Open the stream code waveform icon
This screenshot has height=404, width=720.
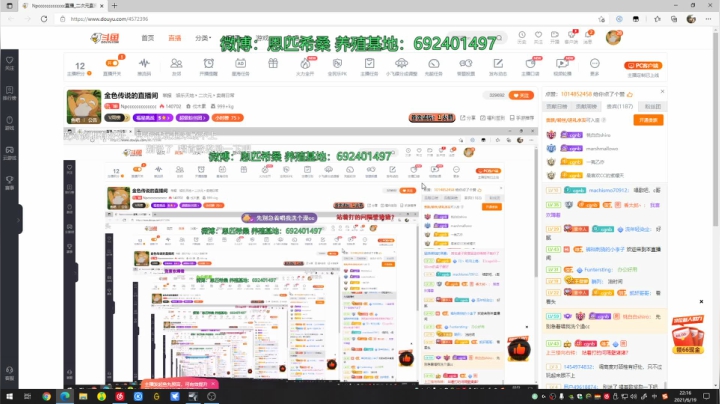point(144,63)
